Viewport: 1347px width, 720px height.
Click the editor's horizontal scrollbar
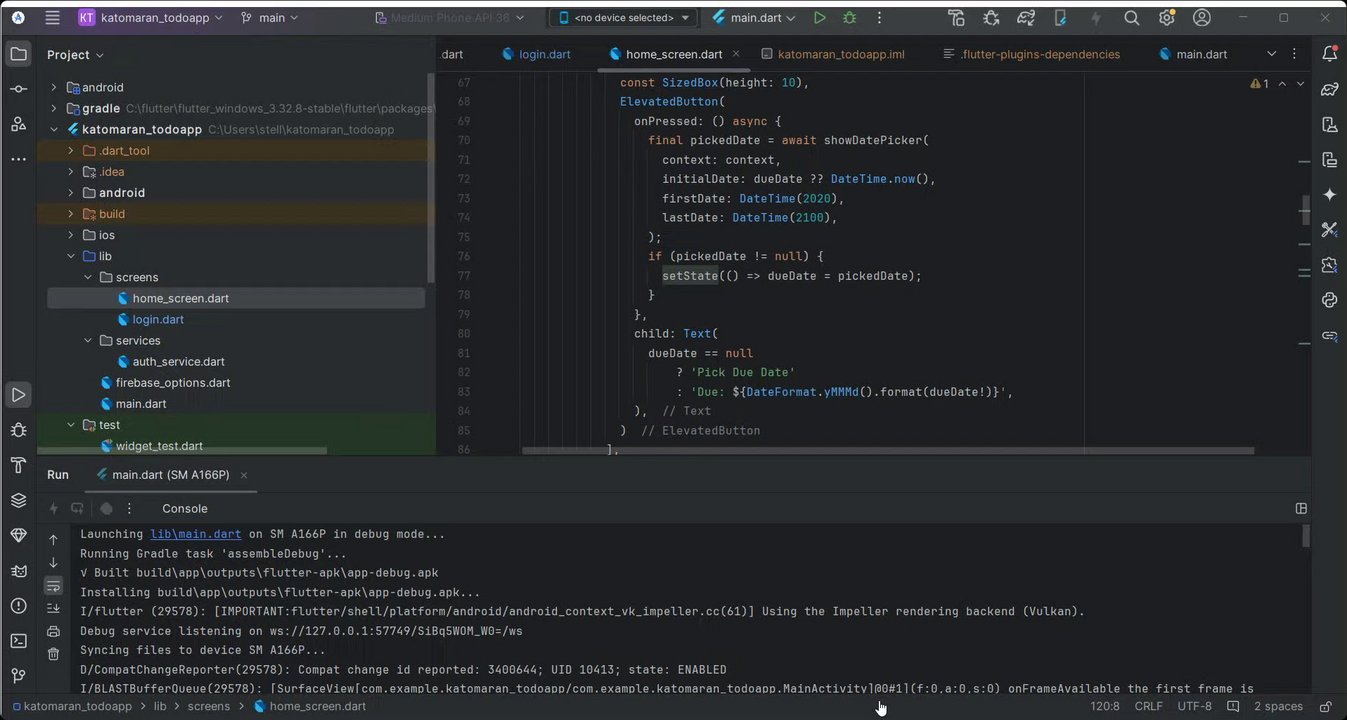(880, 451)
